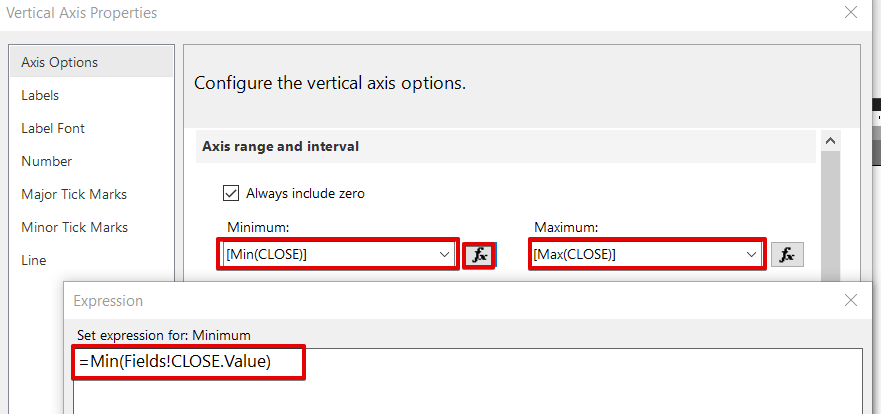Switch to Label Font settings

tap(53, 128)
